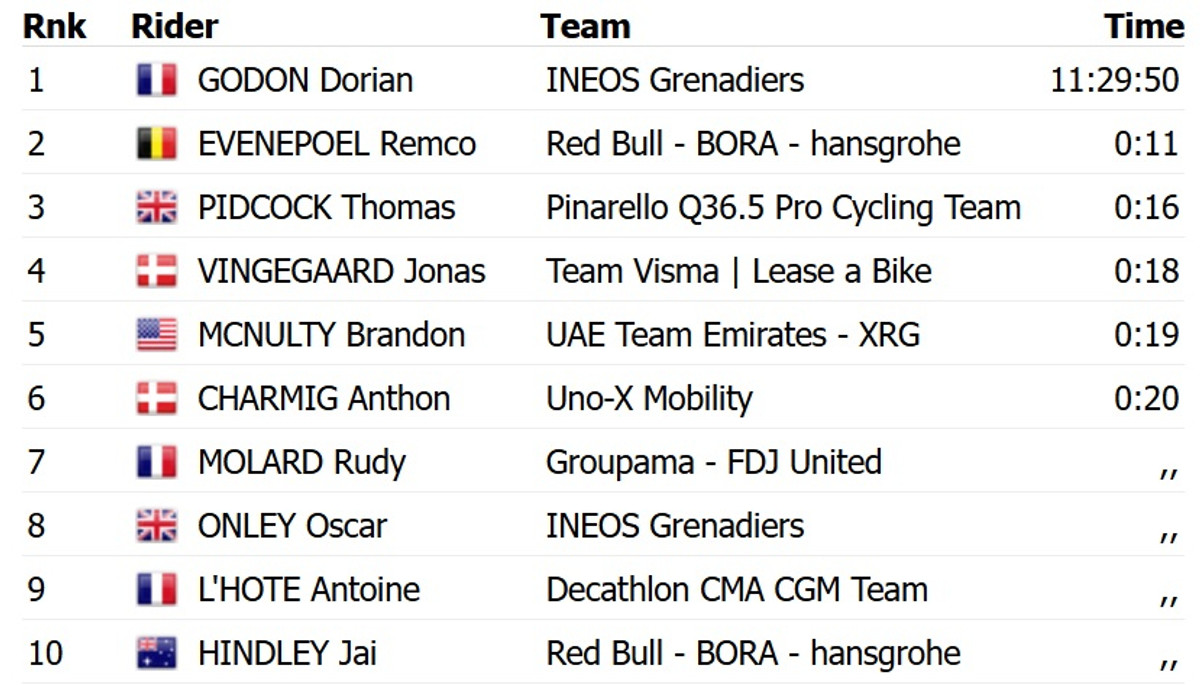Open Uno-X Mobility team link
Viewport: 1200px width, 685px height.
coord(649,399)
